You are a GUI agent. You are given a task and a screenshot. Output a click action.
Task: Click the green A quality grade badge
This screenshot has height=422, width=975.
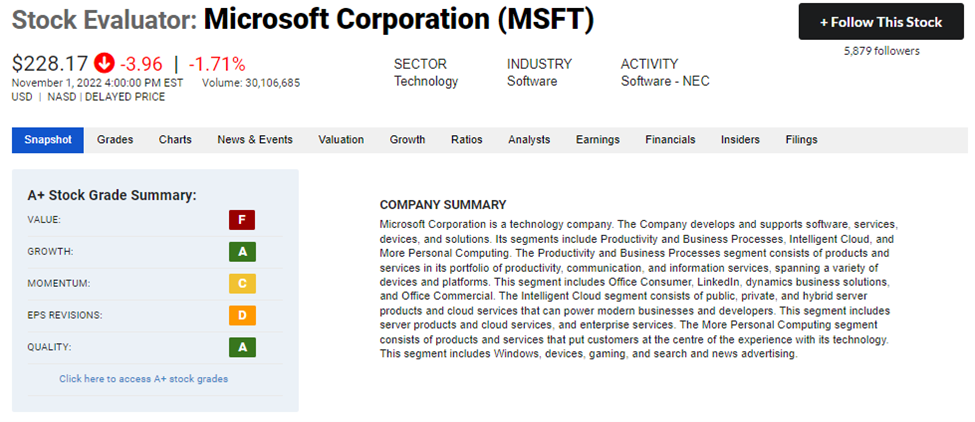(242, 347)
